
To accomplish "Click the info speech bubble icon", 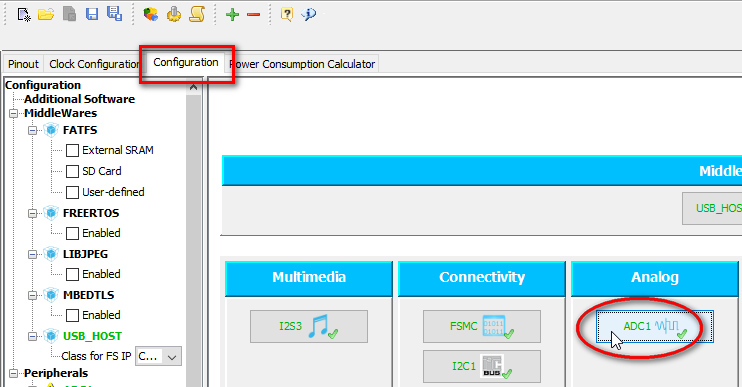I will [x=309, y=14].
